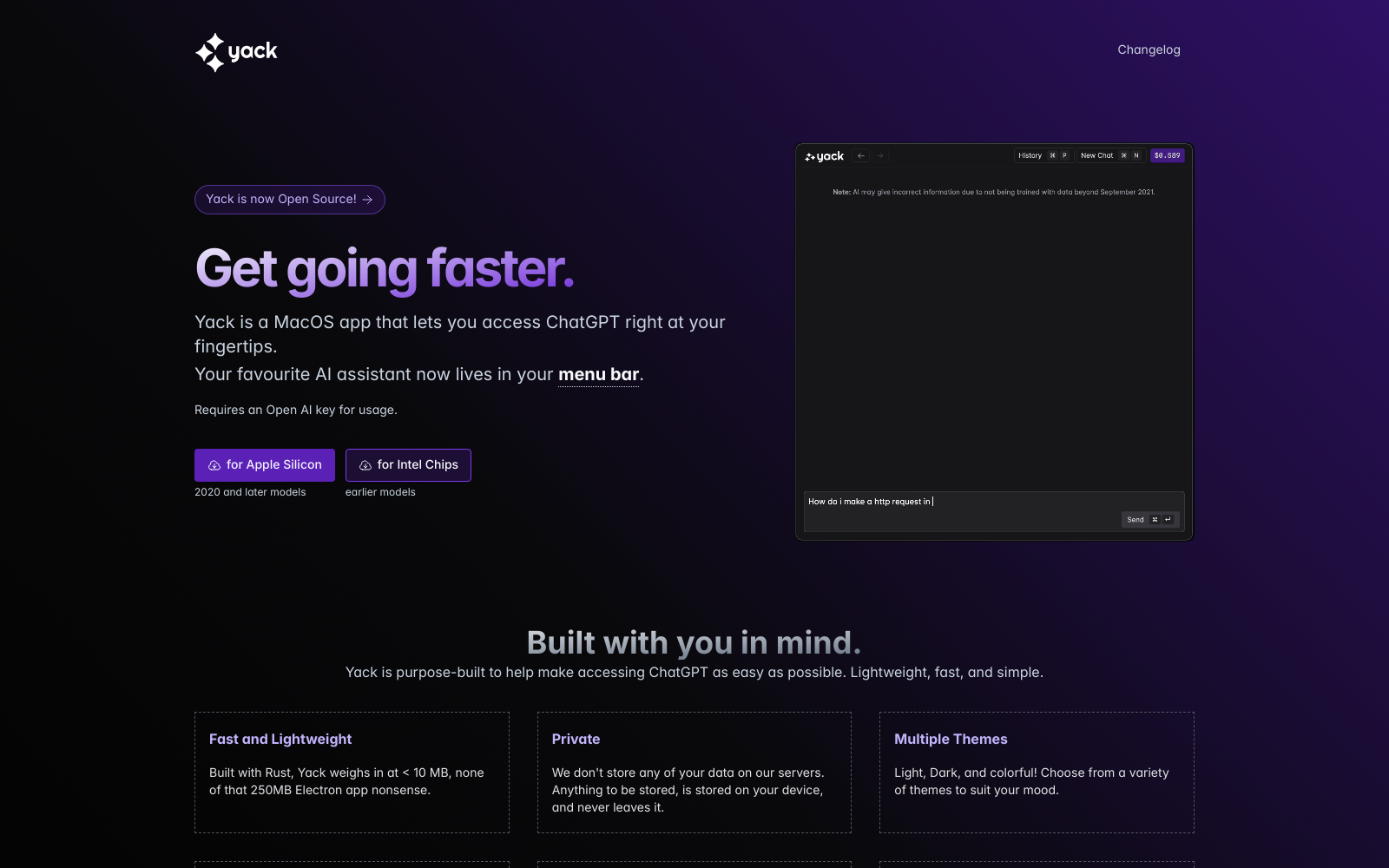This screenshot has width=1389, height=868.
Task: Click "Requires an Open AI key for usage."
Action: 296,410
